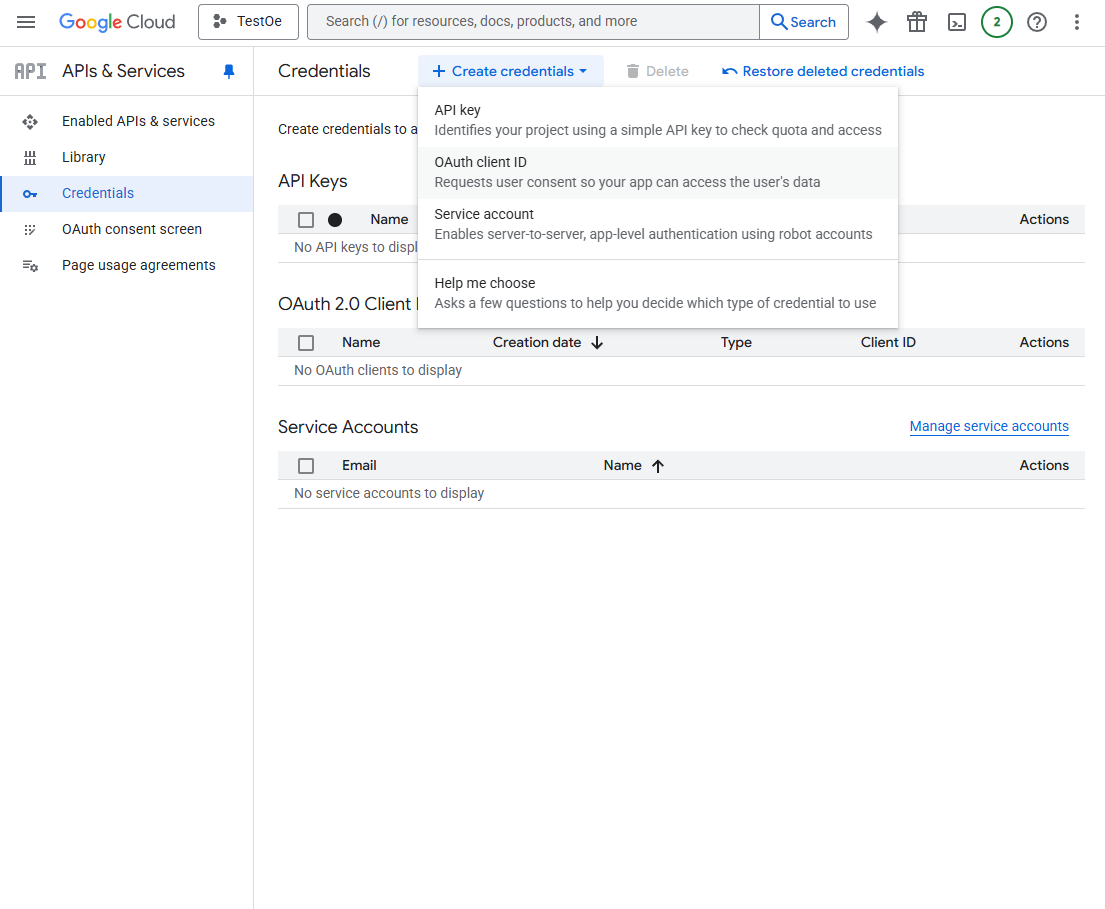This screenshot has width=1105, height=909.
Task: Click the APIs & Services heading
Action: [x=123, y=71]
